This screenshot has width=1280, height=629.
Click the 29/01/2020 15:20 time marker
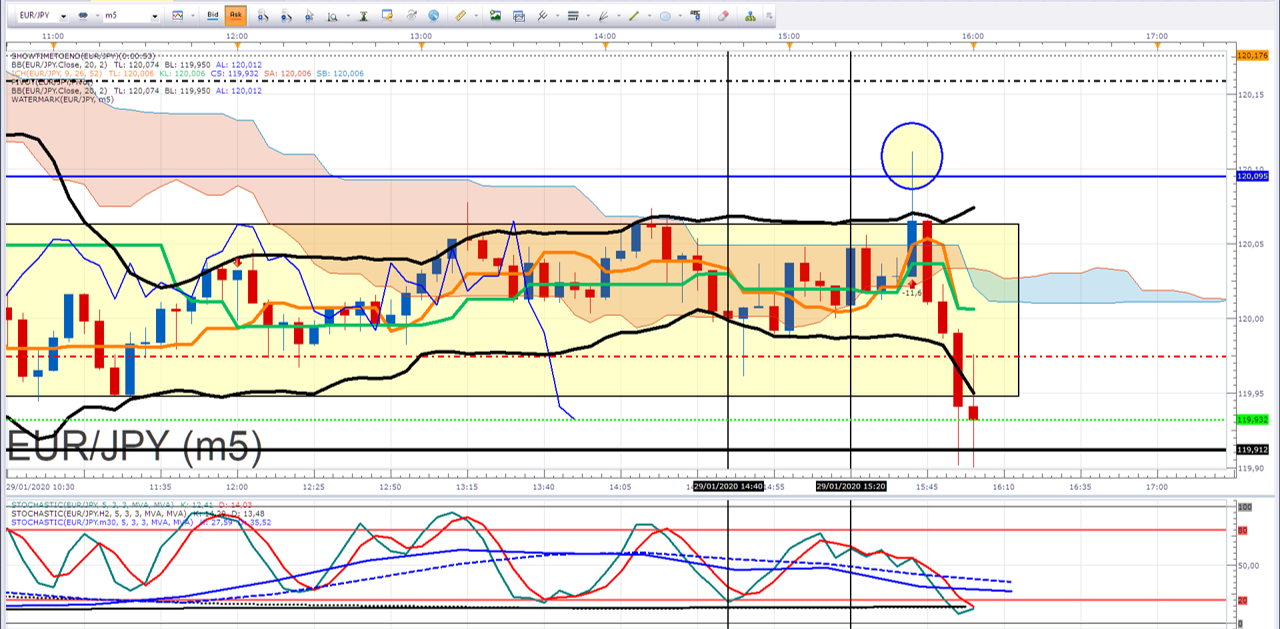pyautogui.click(x=851, y=486)
